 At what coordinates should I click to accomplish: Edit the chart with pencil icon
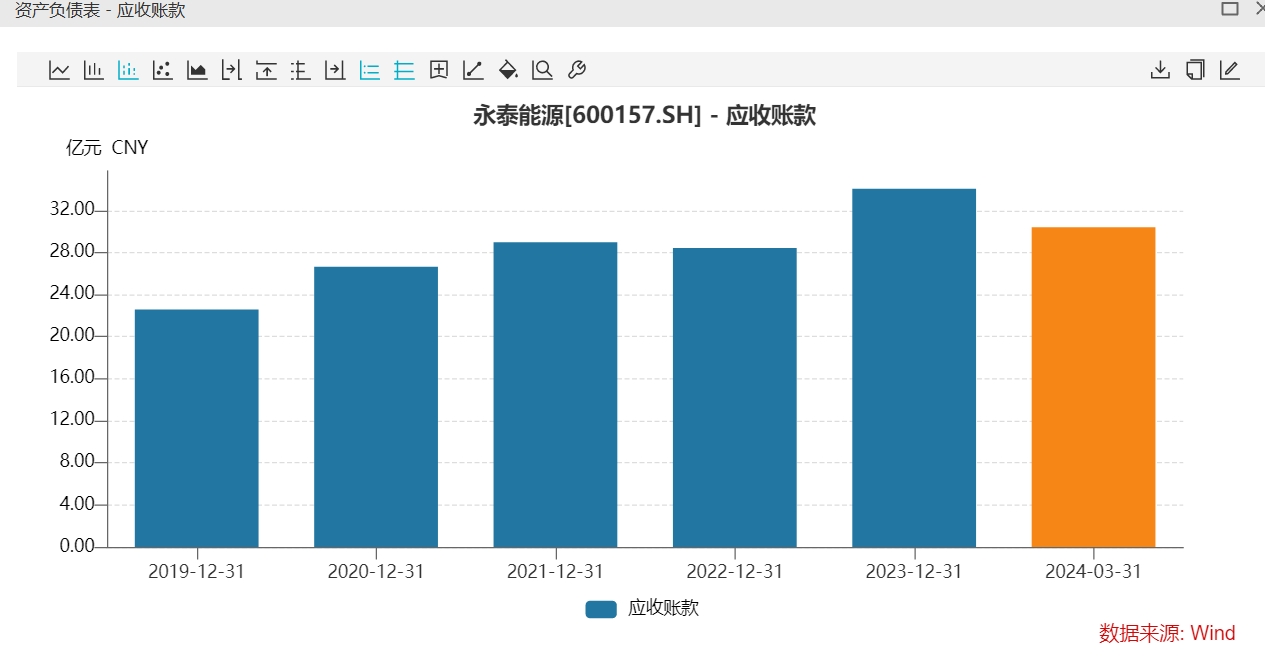(1230, 70)
